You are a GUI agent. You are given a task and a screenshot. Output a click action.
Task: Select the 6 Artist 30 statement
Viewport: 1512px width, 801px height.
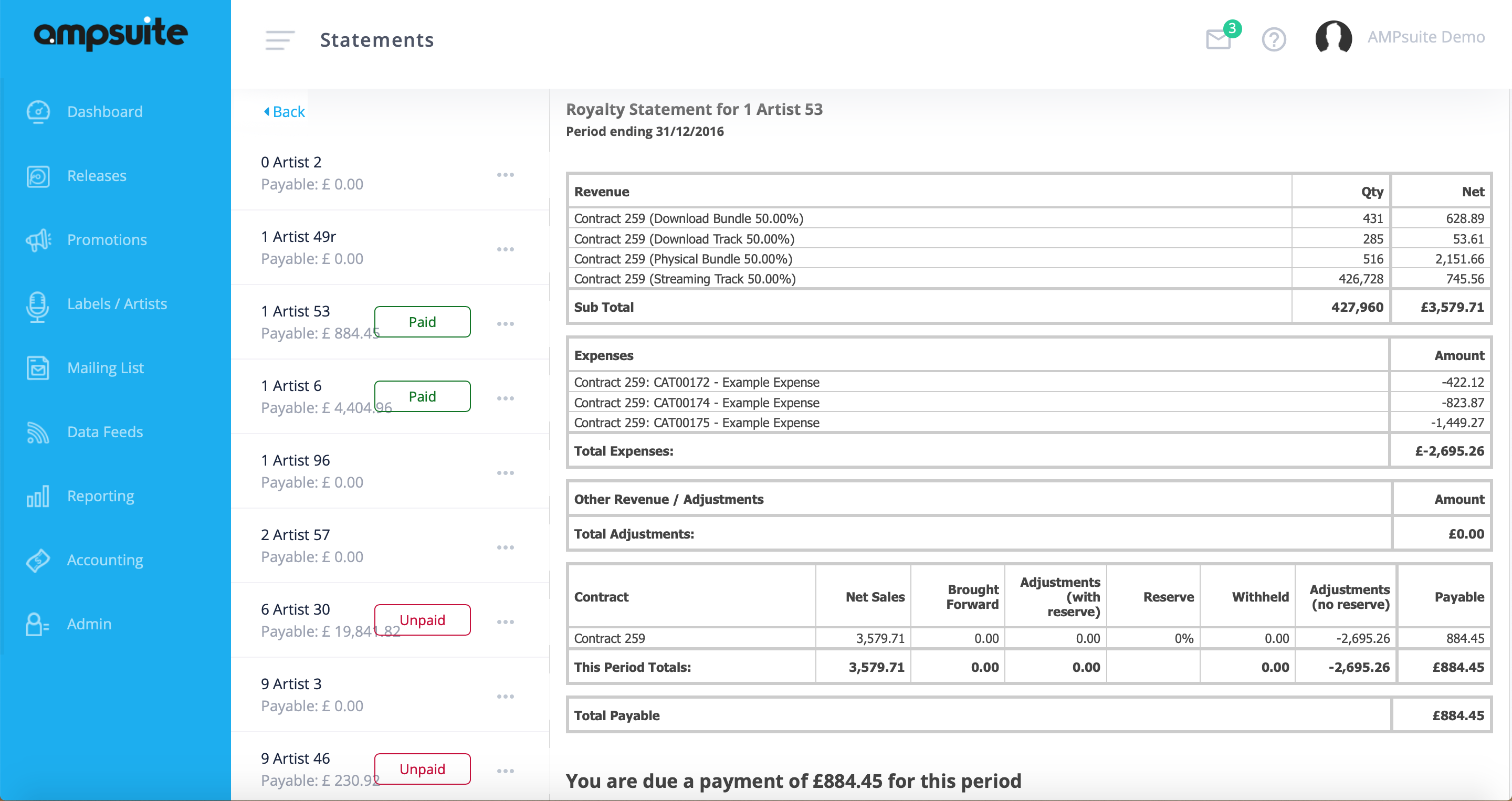click(390, 620)
